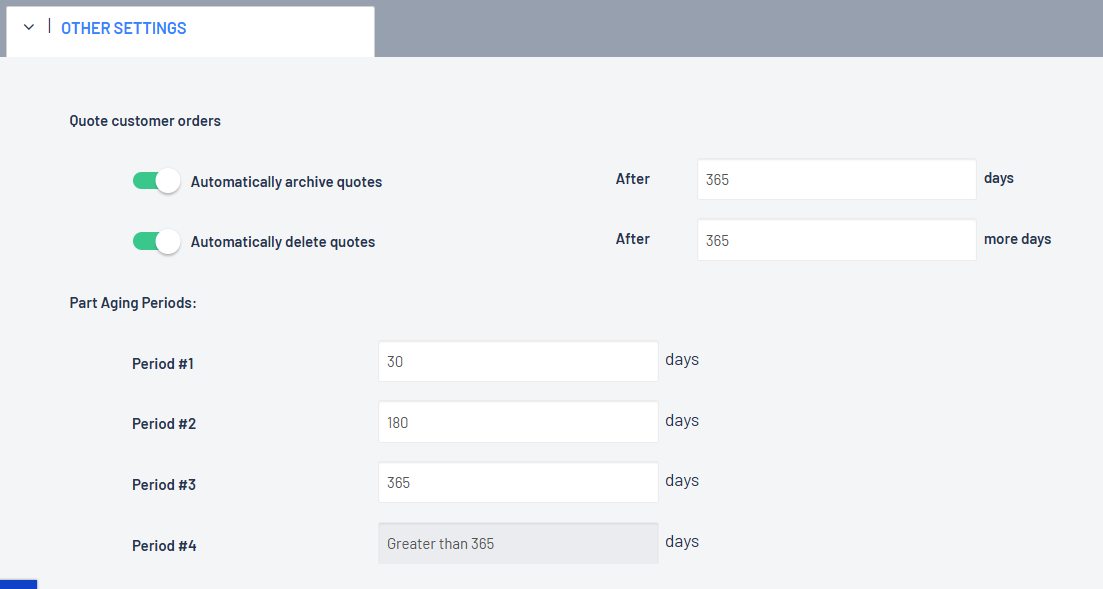
Task: Click the 'Part Aging Periods:' heading
Action: 133,302
